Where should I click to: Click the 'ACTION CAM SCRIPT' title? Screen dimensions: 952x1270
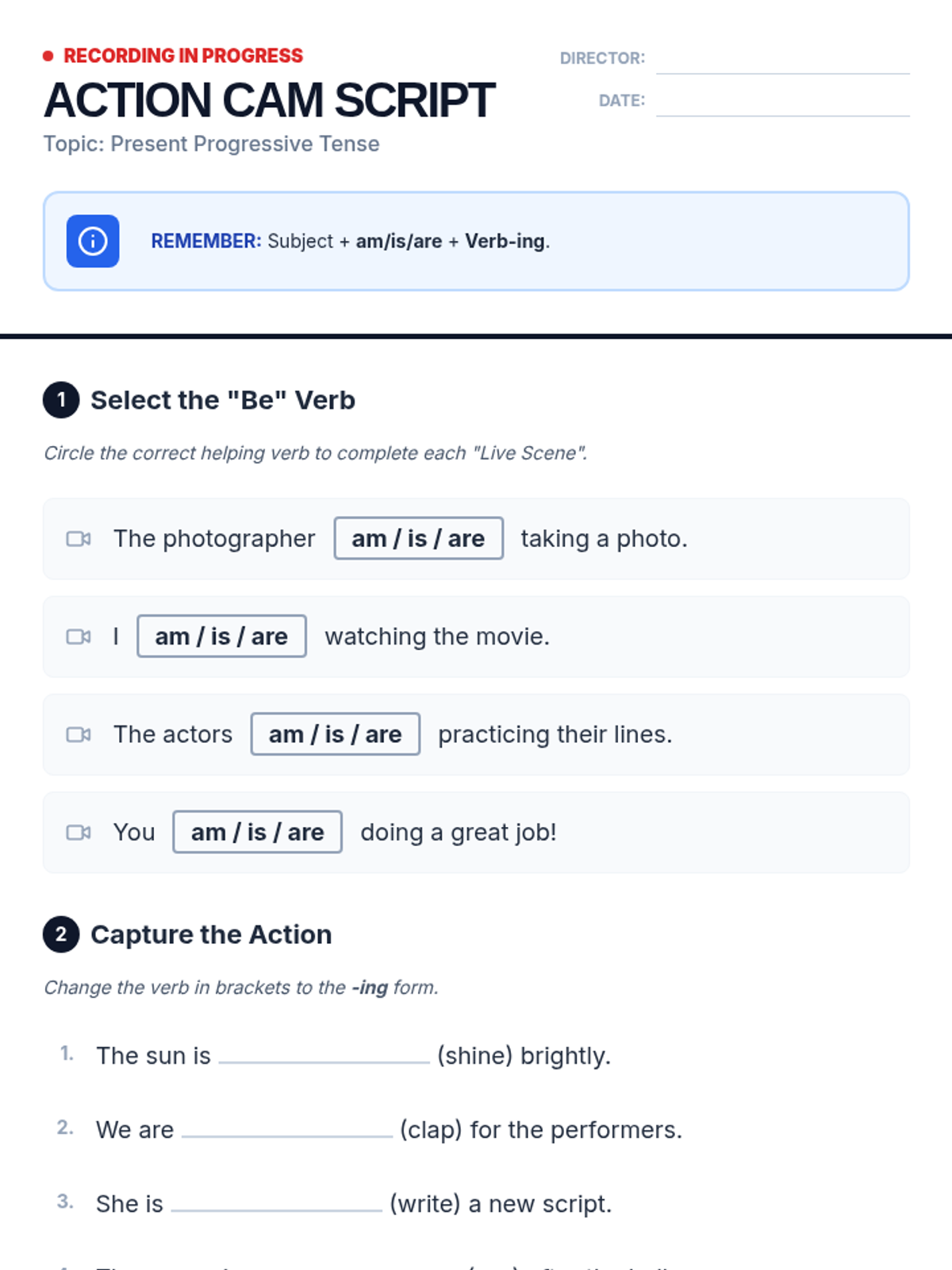pos(269,100)
